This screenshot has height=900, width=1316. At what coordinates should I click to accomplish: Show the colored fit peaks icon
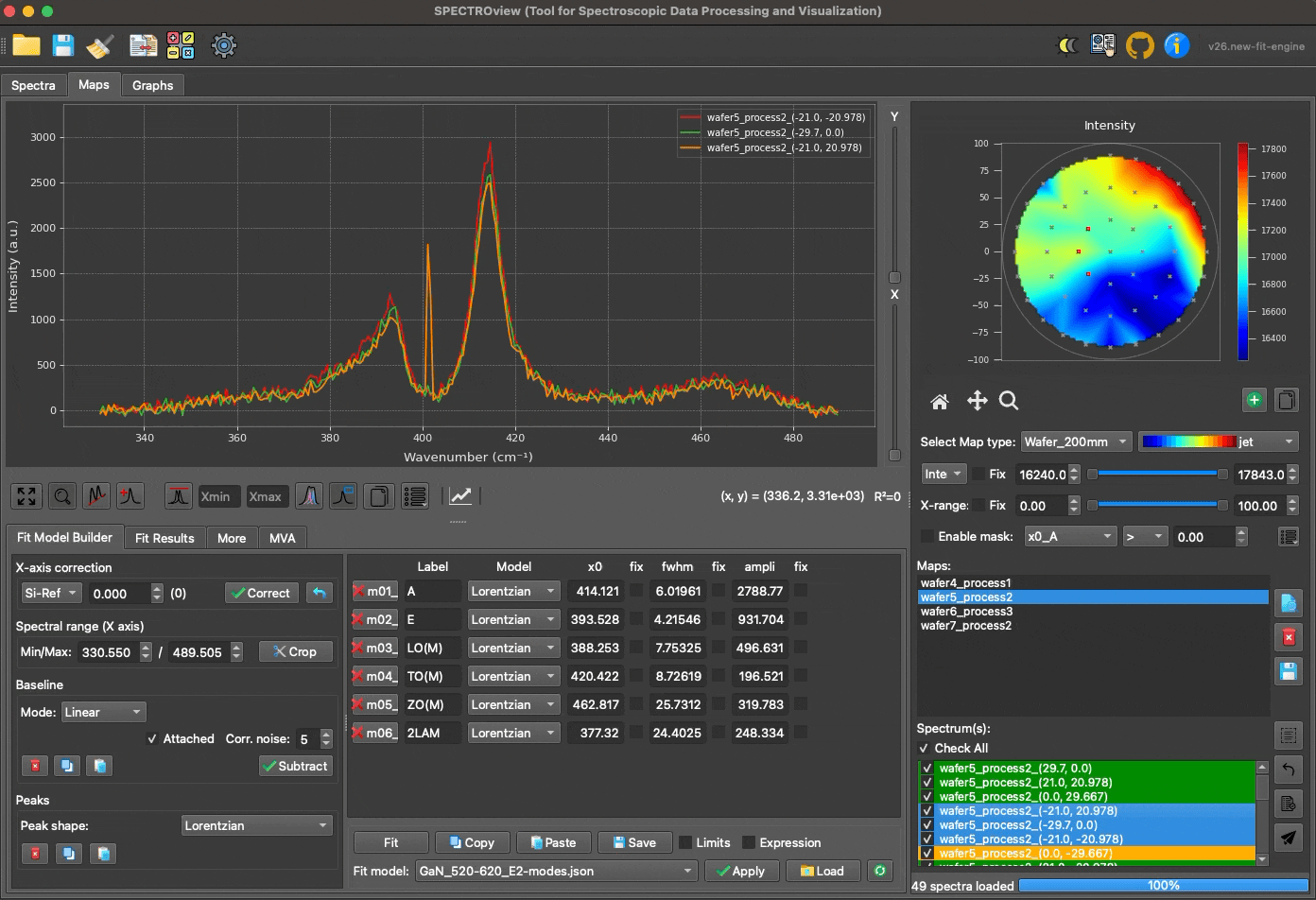(x=309, y=495)
